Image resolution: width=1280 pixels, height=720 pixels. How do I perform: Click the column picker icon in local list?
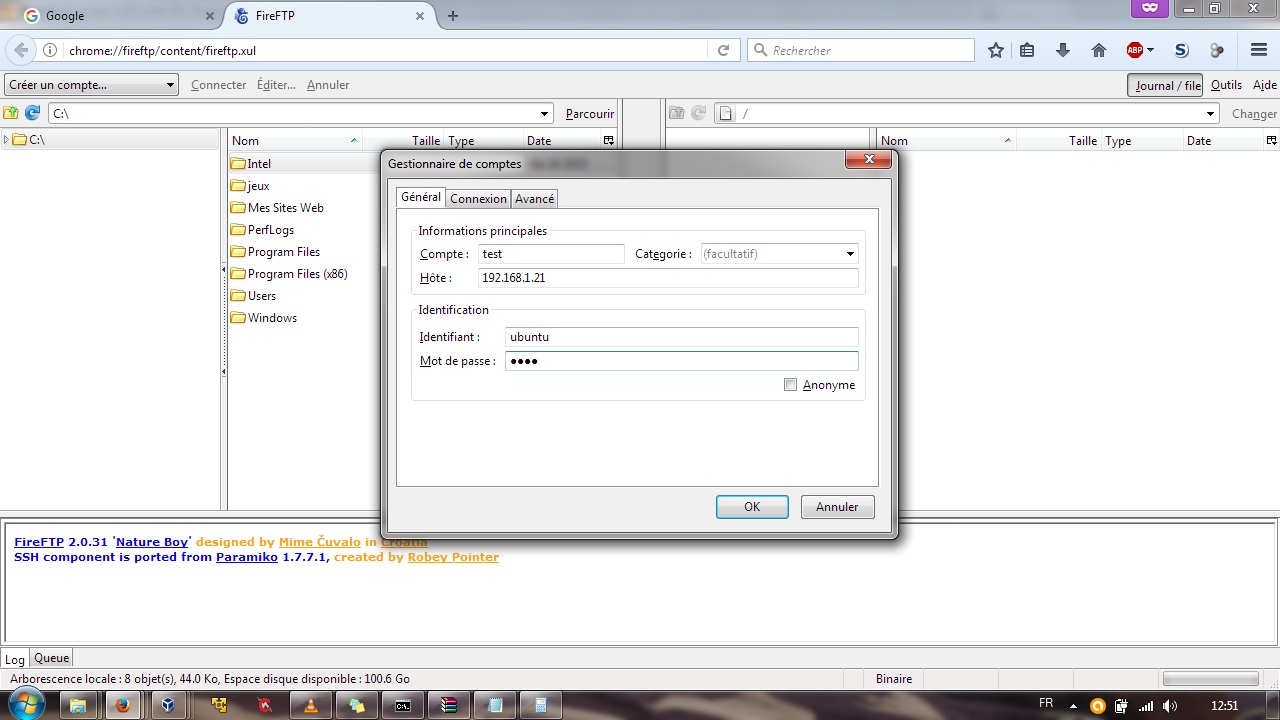coord(608,141)
